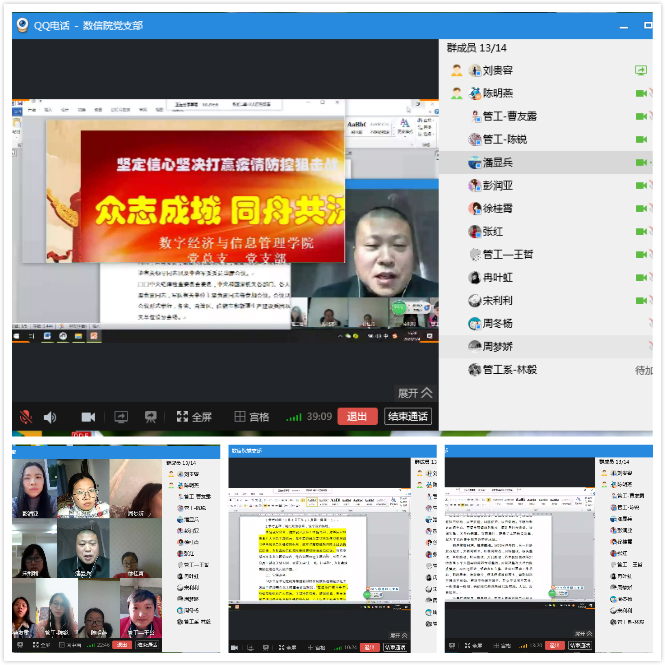Select member 周梦娇 in the list
Viewport: 665px width, 665px height.
(x=497, y=346)
